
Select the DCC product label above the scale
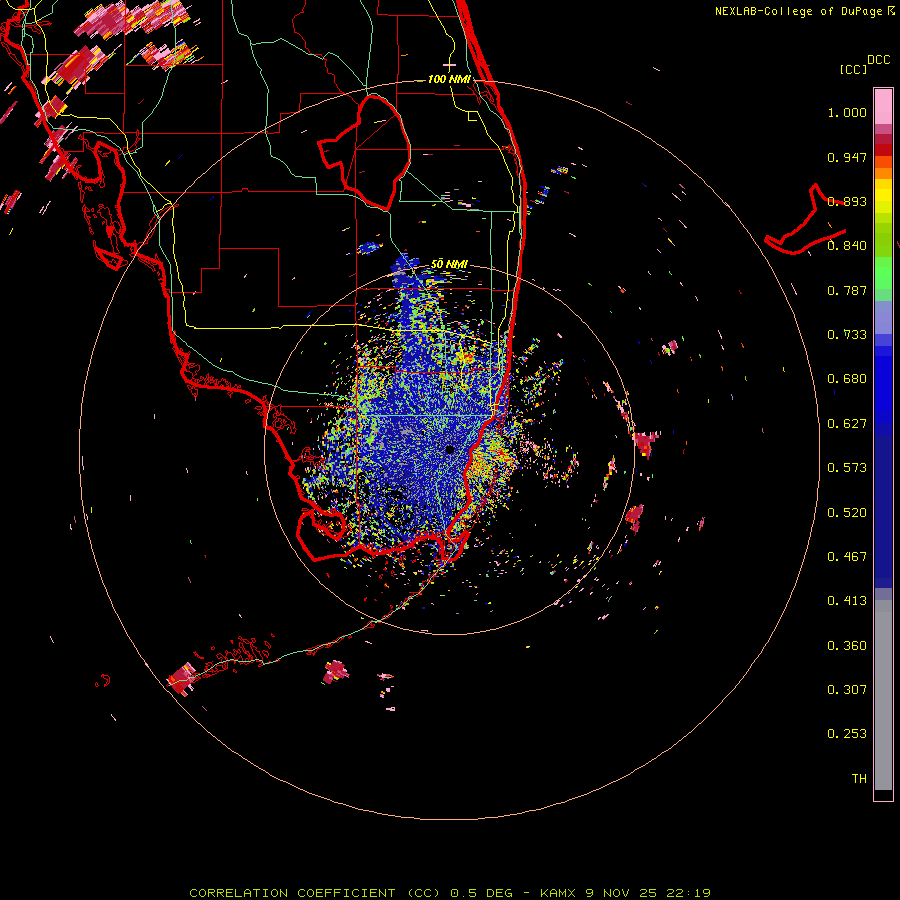(x=878, y=60)
